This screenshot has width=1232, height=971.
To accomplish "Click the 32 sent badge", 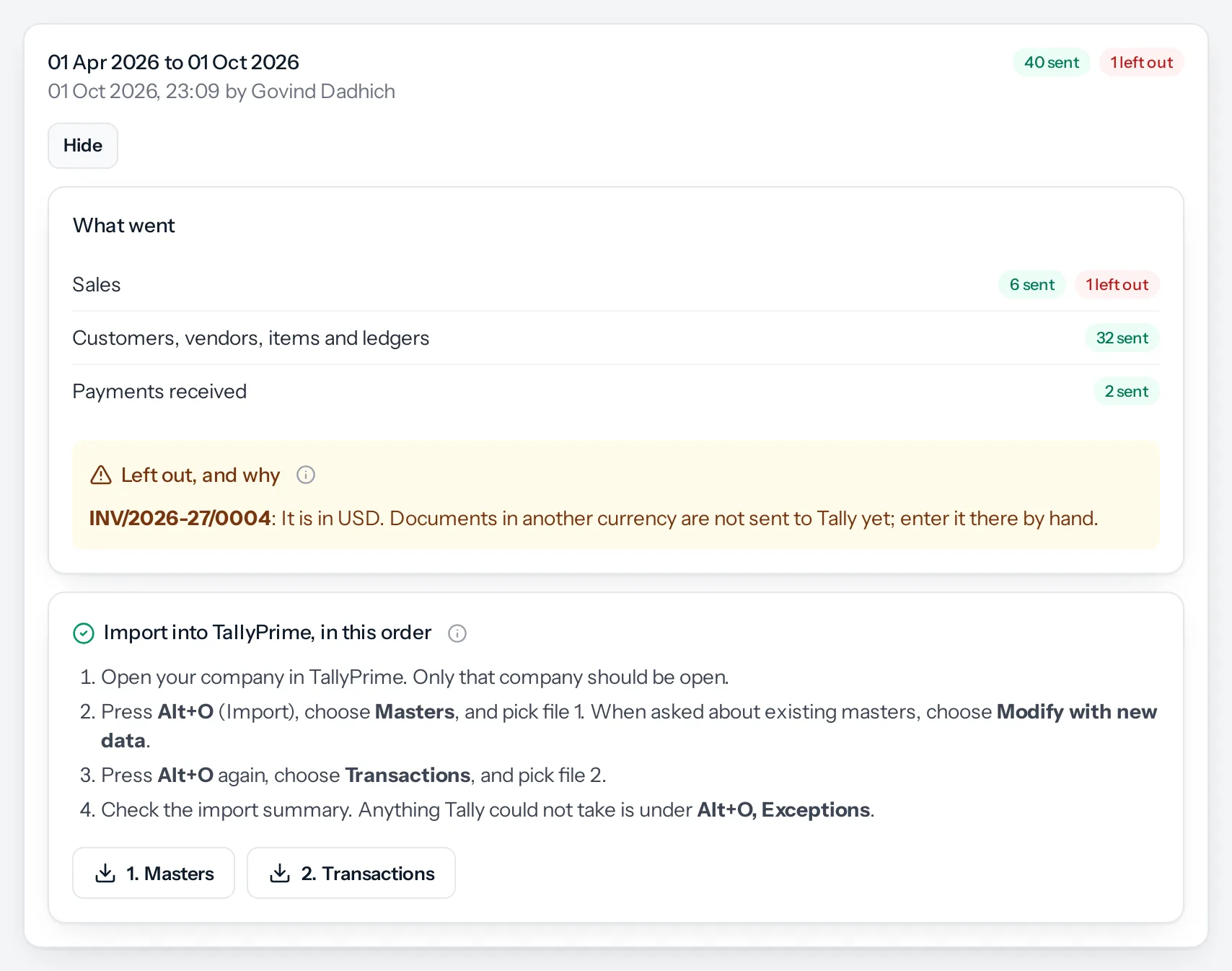I will pyautogui.click(x=1122, y=338).
